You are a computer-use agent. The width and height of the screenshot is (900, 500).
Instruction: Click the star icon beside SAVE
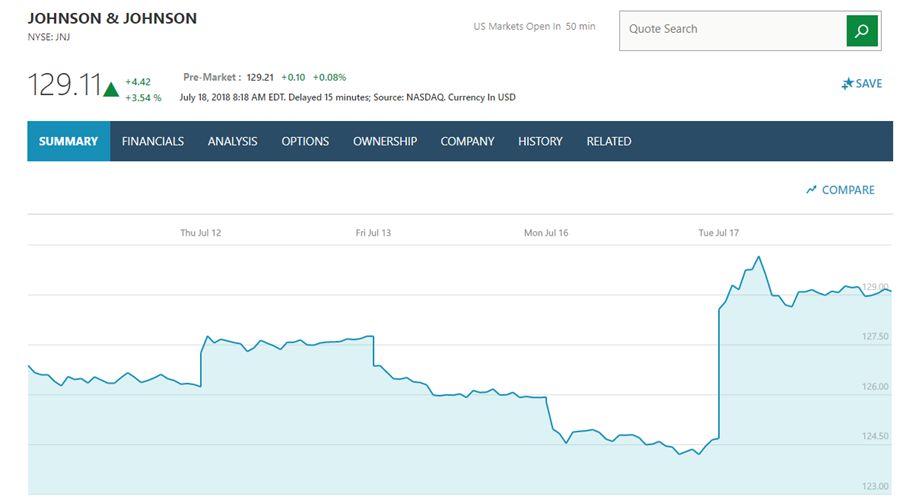point(847,84)
